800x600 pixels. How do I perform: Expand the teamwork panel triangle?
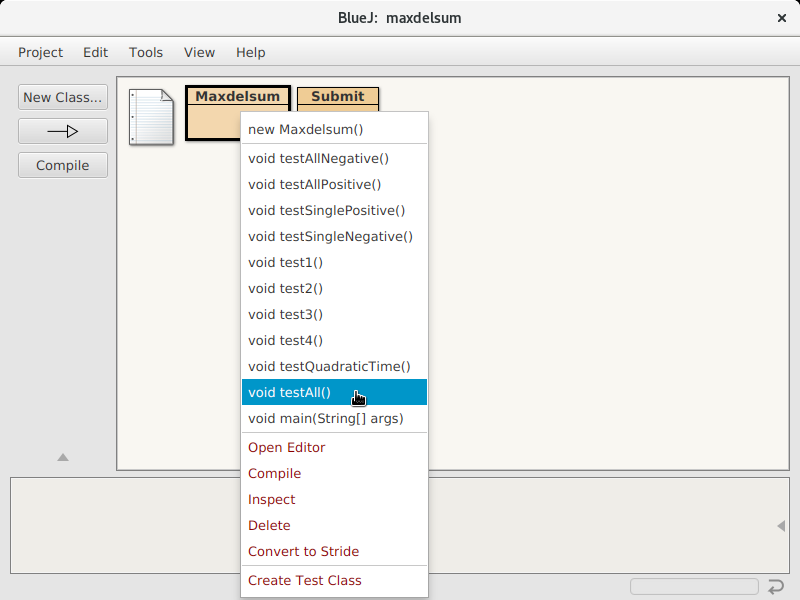[x=63, y=457]
